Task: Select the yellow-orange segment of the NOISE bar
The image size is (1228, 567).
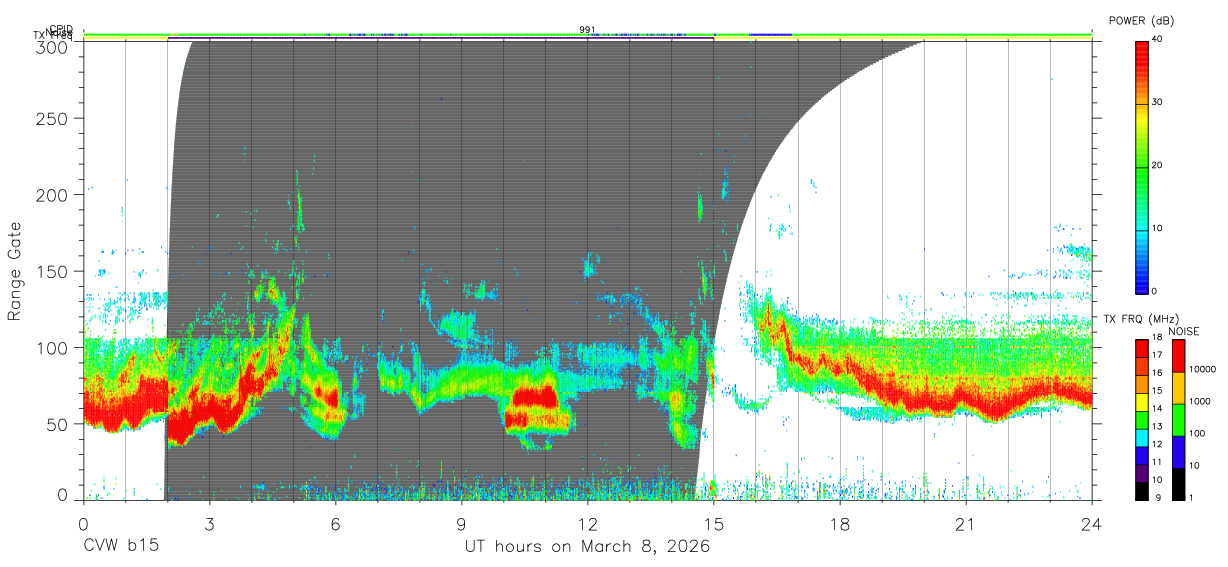Action: point(1178,388)
